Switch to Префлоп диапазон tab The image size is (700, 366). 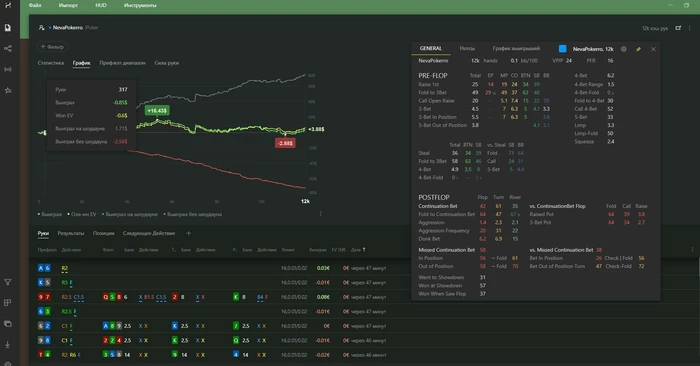[x=122, y=63]
